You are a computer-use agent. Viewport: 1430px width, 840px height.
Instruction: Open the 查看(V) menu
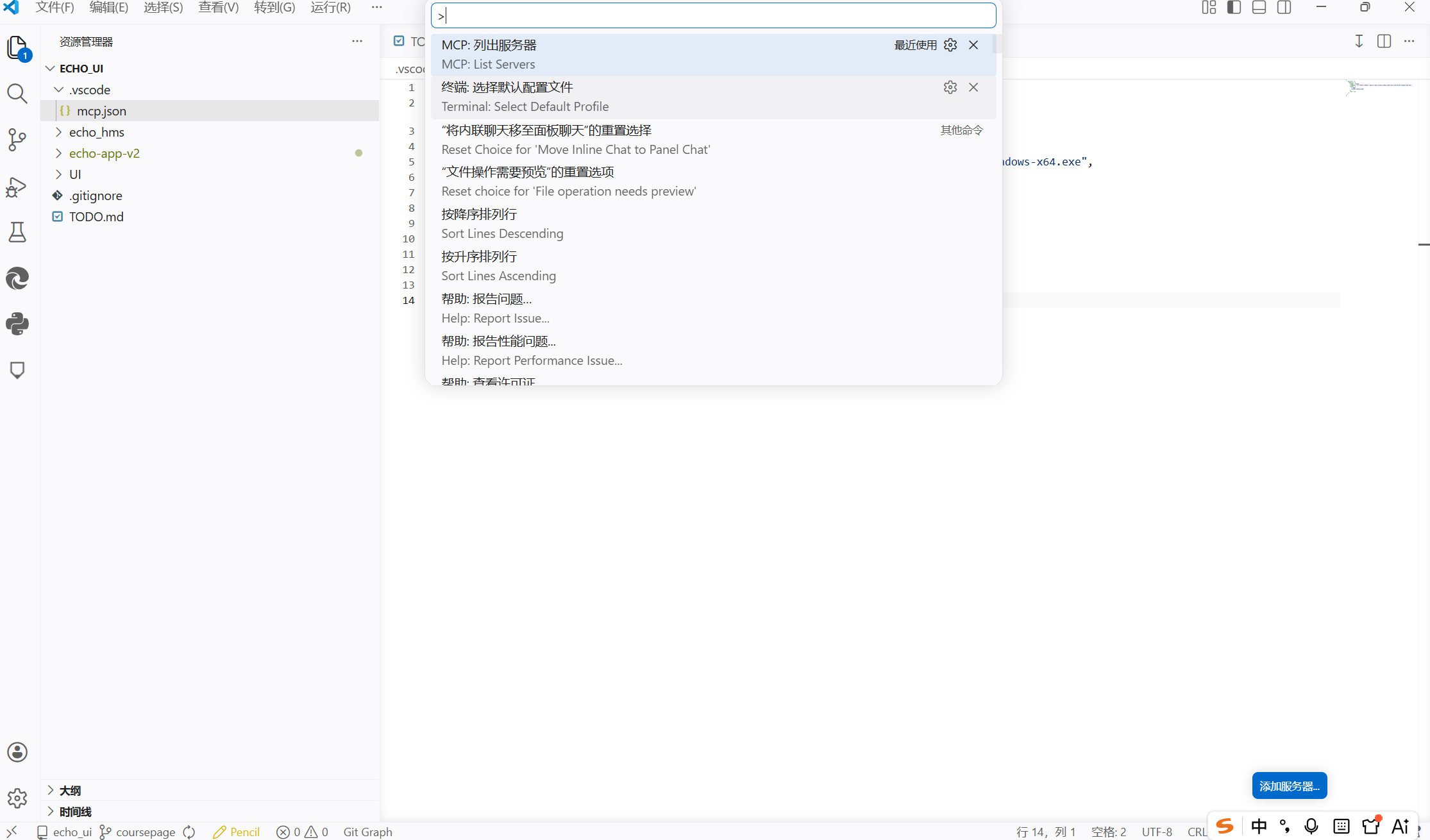point(218,8)
